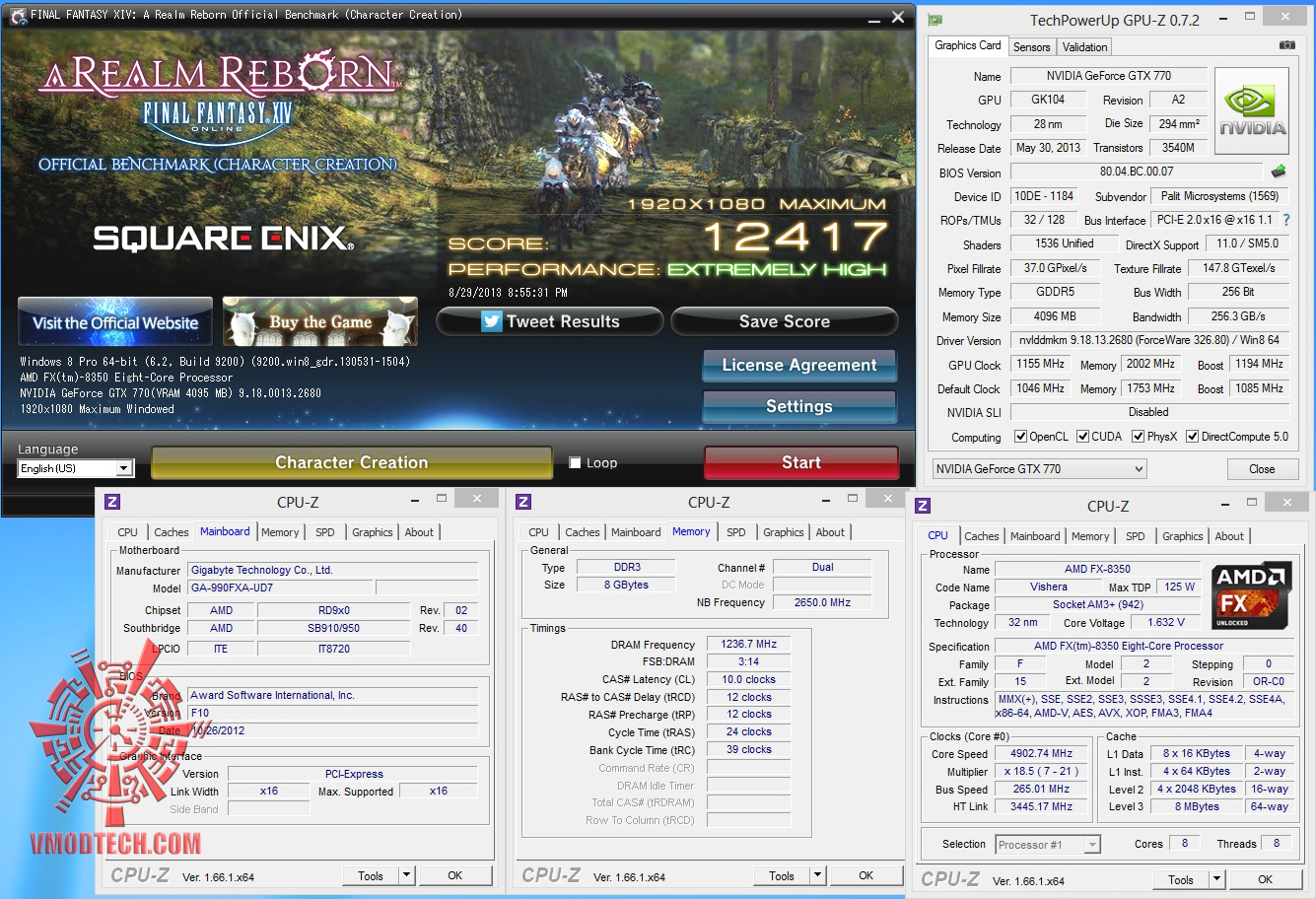Close GPU-Z with the Close button
Viewport: 1316px width, 899px height.
point(1262,469)
